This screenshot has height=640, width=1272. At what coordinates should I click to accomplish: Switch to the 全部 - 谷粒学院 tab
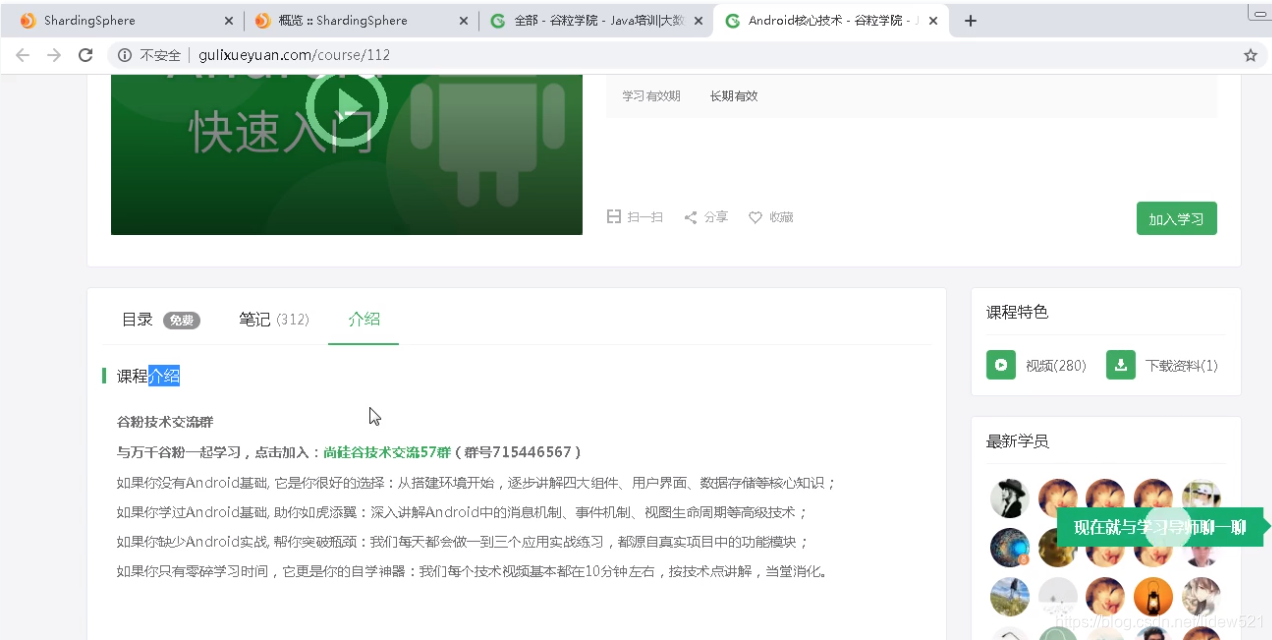[595, 20]
